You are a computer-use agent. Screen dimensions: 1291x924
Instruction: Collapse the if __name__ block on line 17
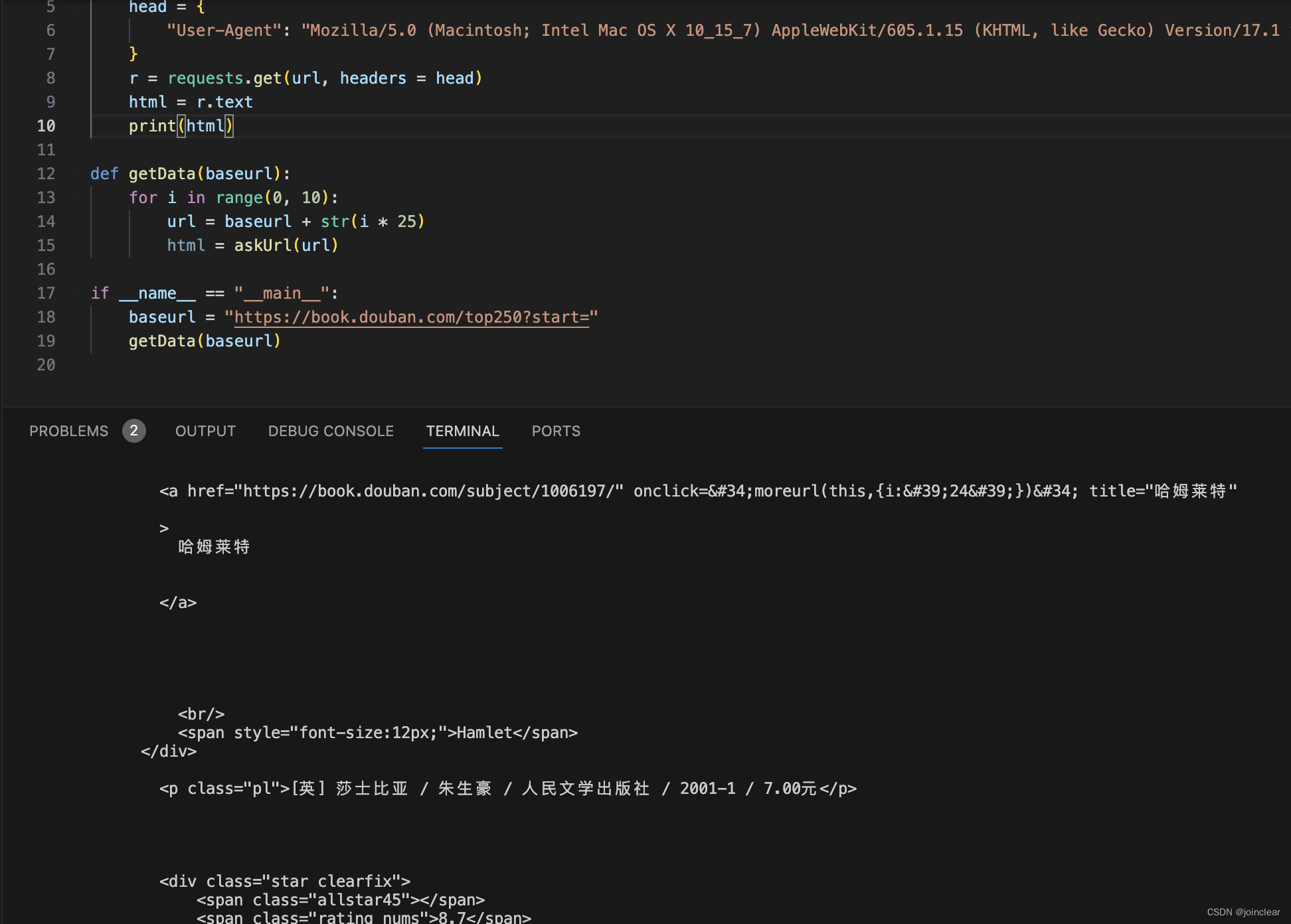point(74,293)
